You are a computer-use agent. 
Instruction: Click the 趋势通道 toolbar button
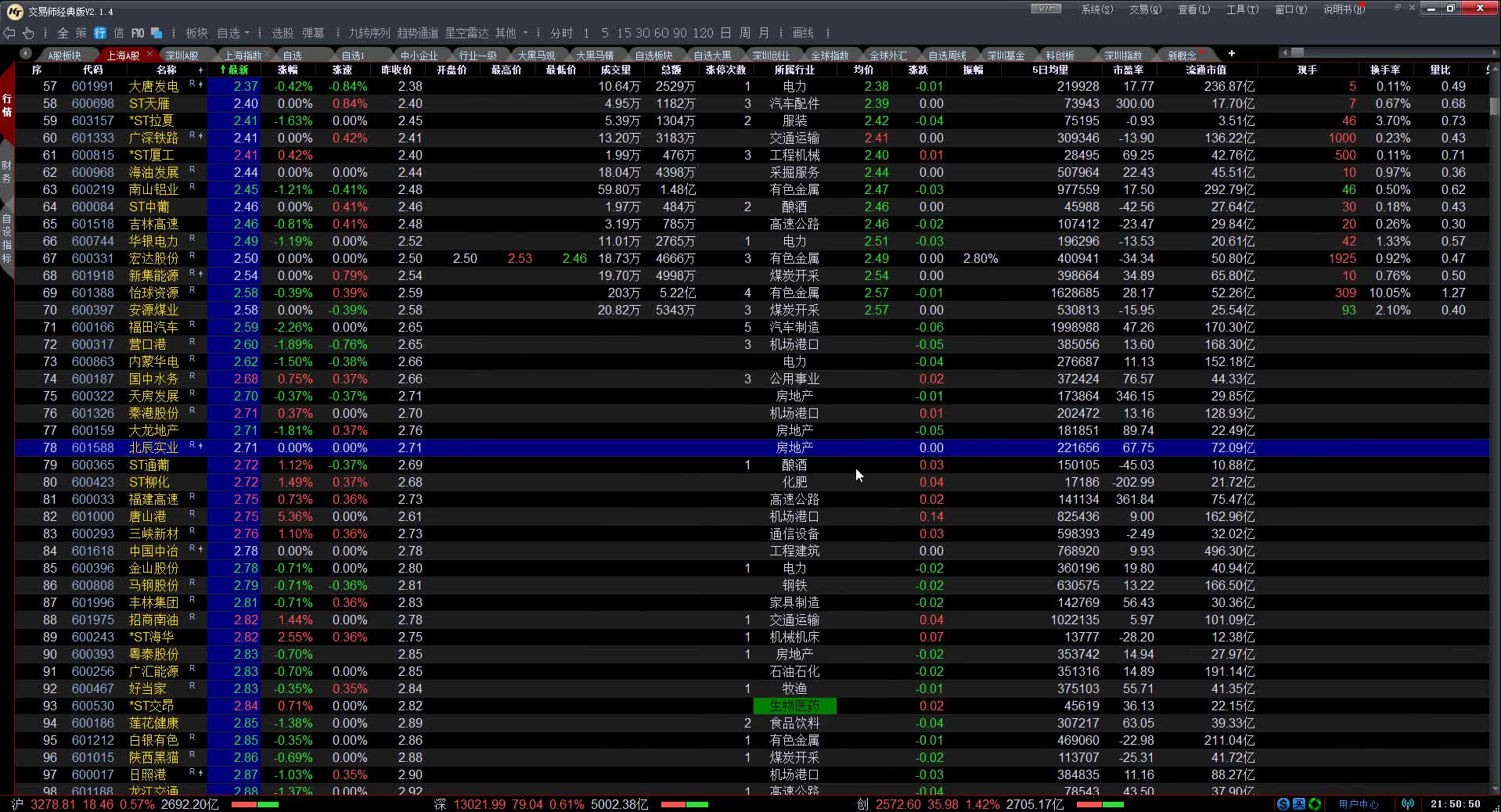(418, 33)
